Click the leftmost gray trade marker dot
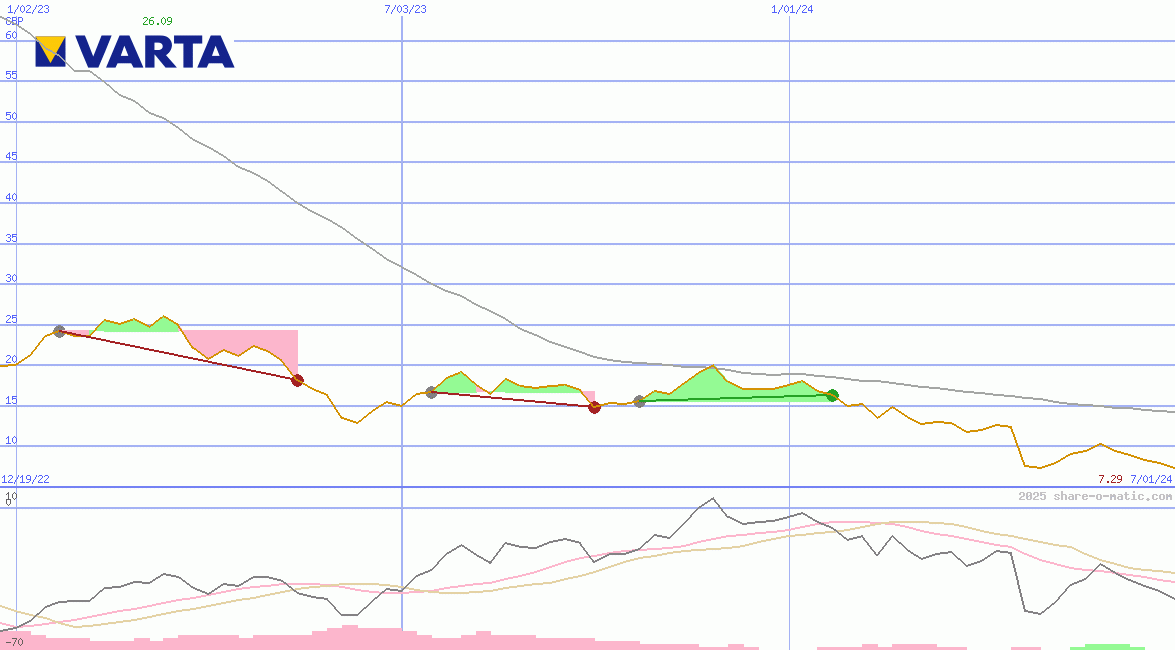Image resolution: width=1175 pixels, height=650 pixels. [x=59, y=331]
